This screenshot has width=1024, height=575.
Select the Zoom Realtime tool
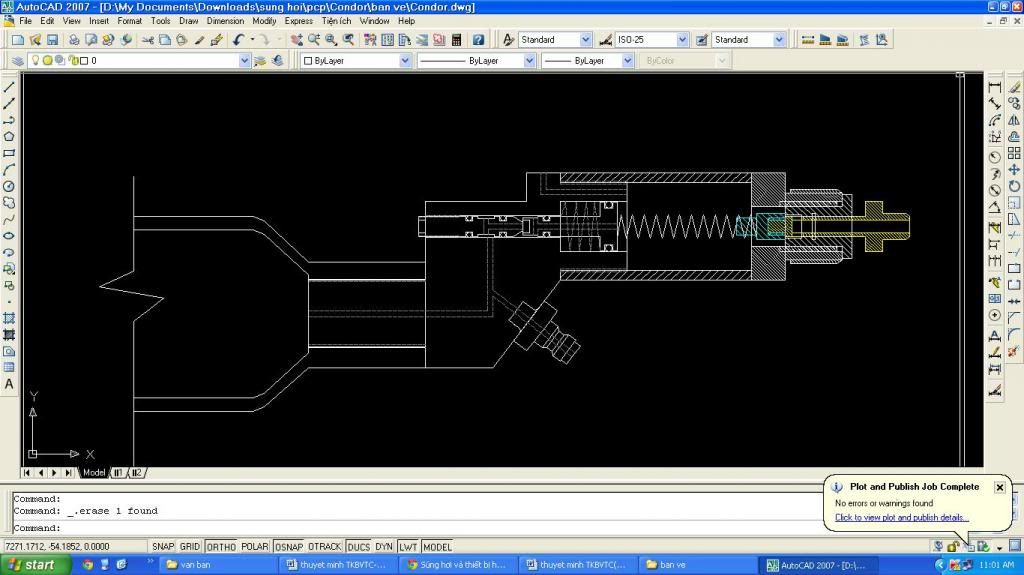[x=314, y=40]
